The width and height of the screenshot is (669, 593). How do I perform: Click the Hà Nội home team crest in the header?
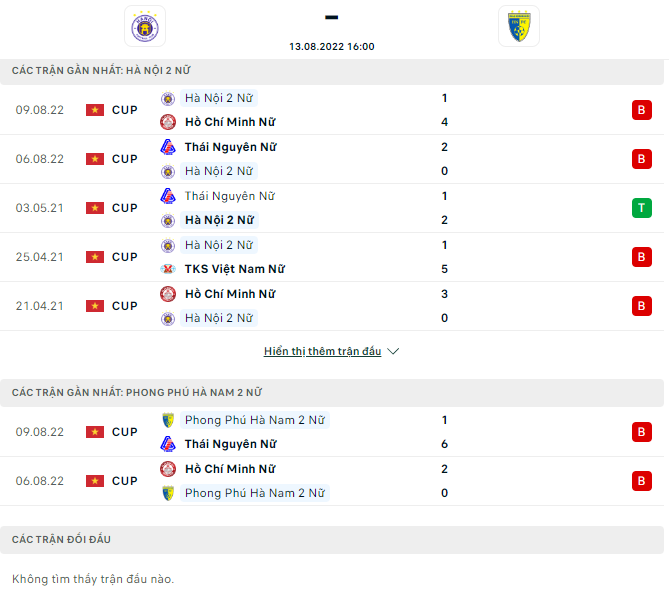(x=147, y=26)
